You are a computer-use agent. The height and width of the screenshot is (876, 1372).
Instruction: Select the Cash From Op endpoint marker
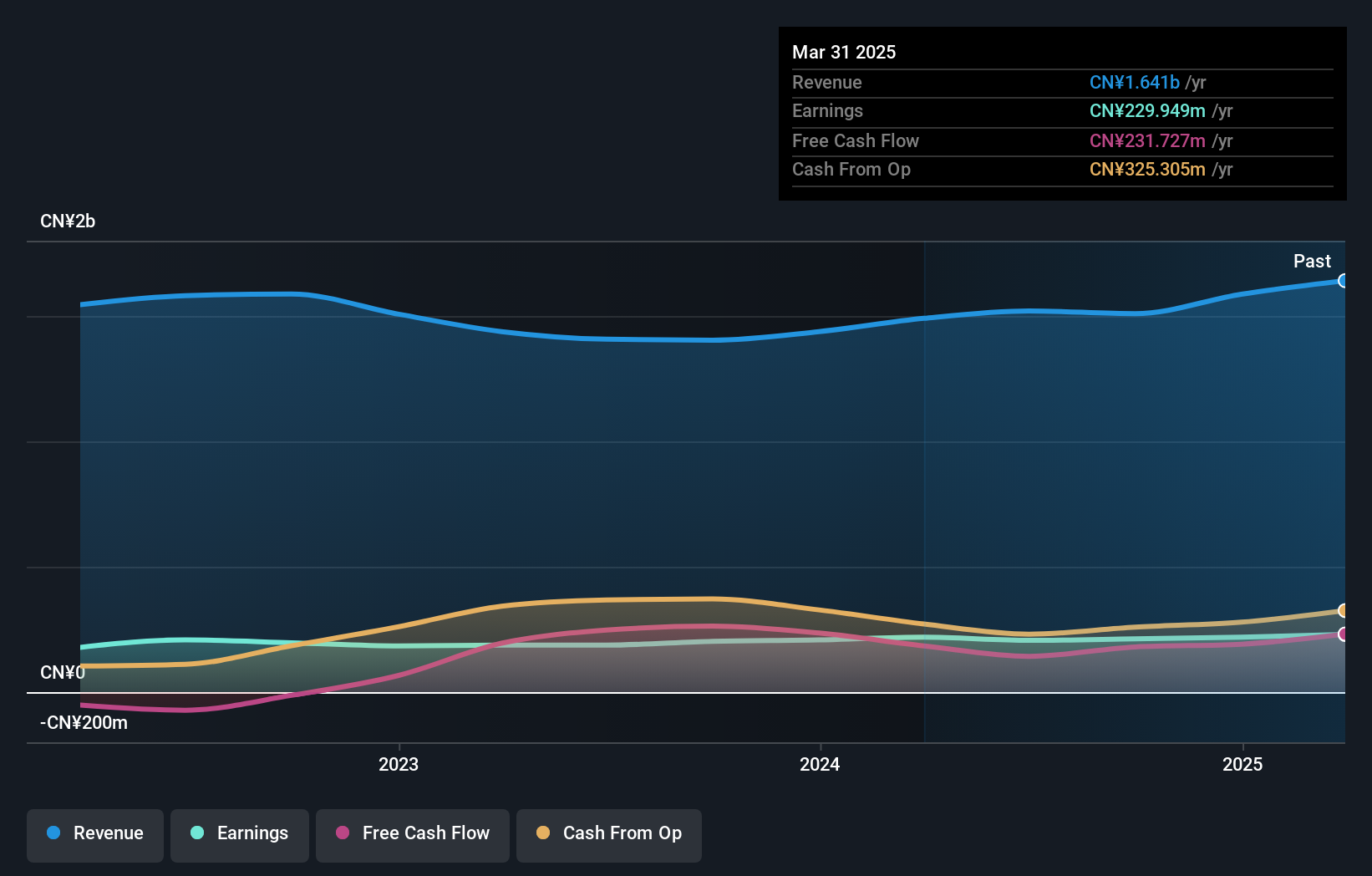click(1343, 611)
